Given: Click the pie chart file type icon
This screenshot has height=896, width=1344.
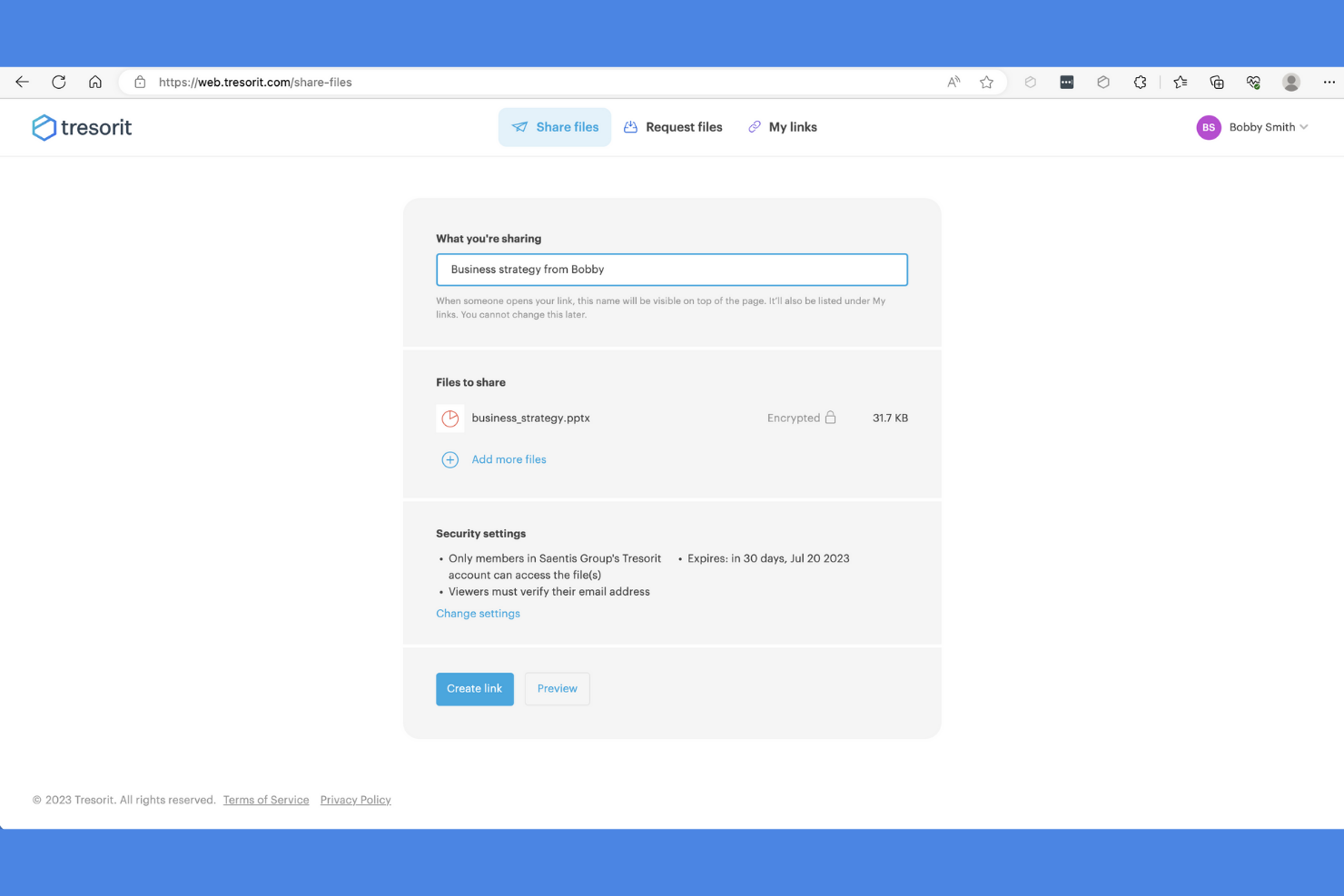Looking at the screenshot, I should click(x=450, y=418).
